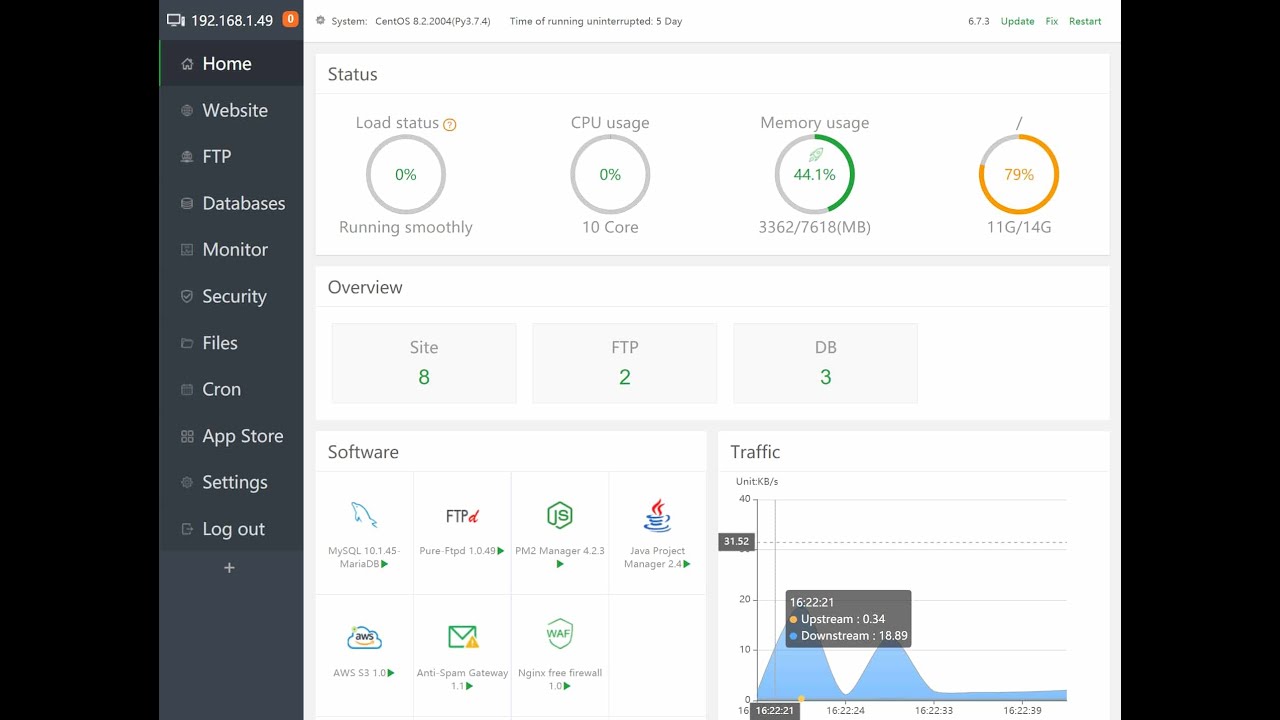Click the Anti-Spam Gateway mail icon
The width and height of the screenshot is (1280, 720).
click(462, 637)
